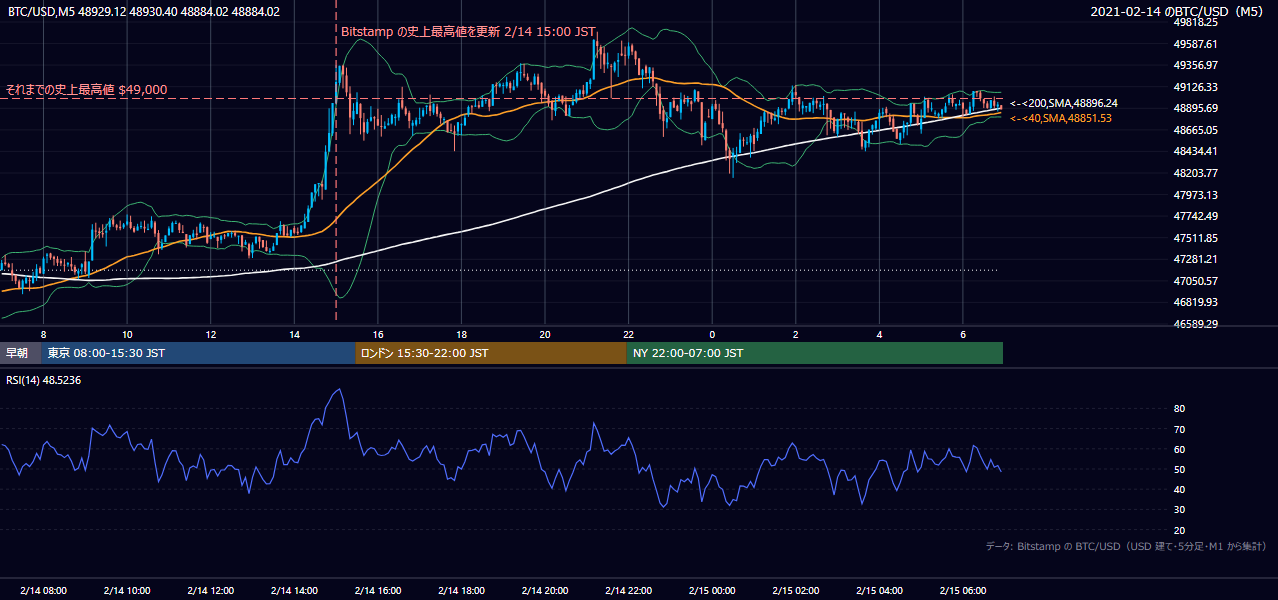Screen dimensions: 1278x600
Task: Click the time label 2/15 02:00
Action: [x=796, y=590]
